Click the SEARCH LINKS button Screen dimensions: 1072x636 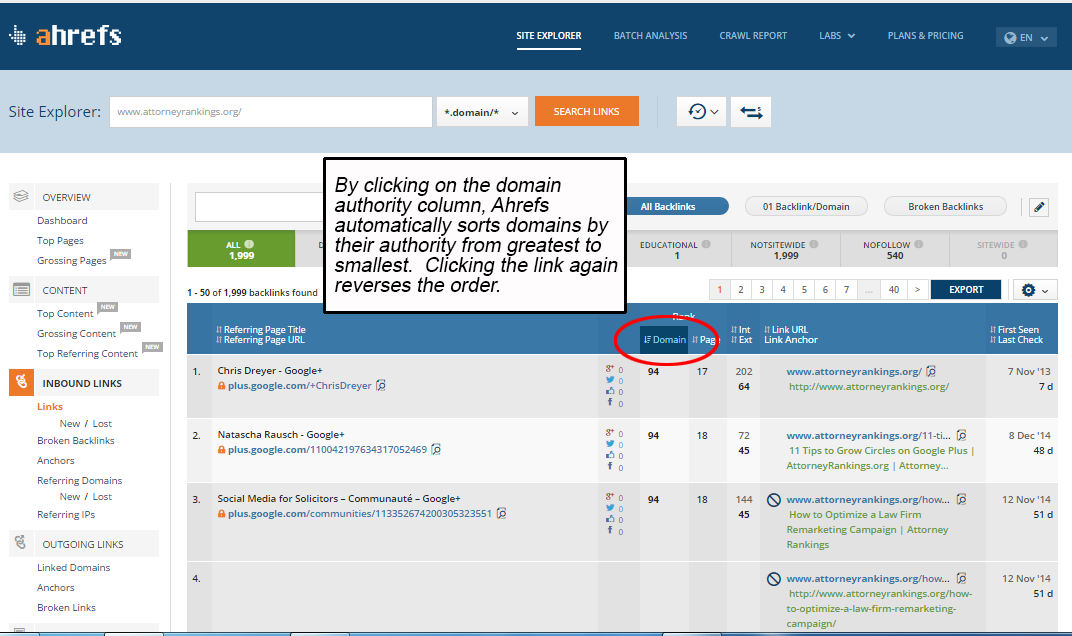tap(587, 111)
